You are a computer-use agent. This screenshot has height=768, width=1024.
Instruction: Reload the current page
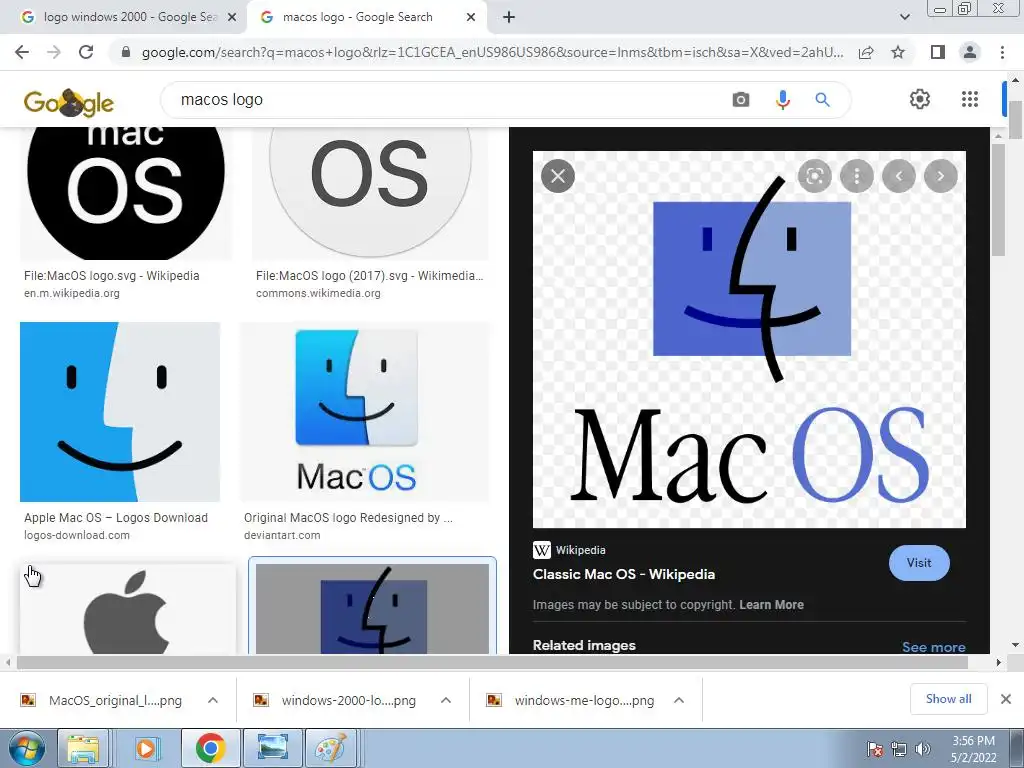click(x=86, y=52)
